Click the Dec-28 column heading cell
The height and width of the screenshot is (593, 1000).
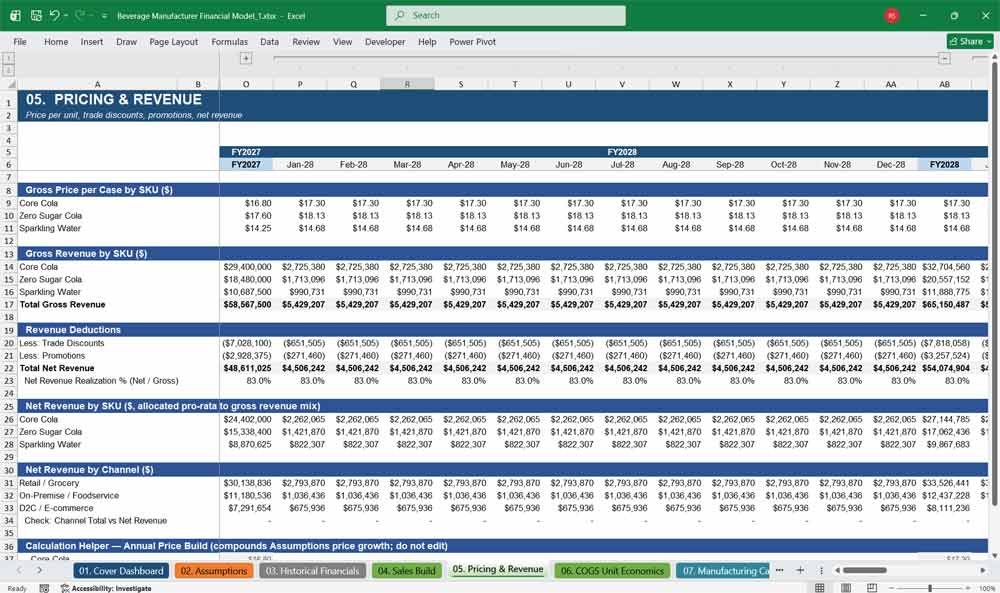tap(891, 165)
